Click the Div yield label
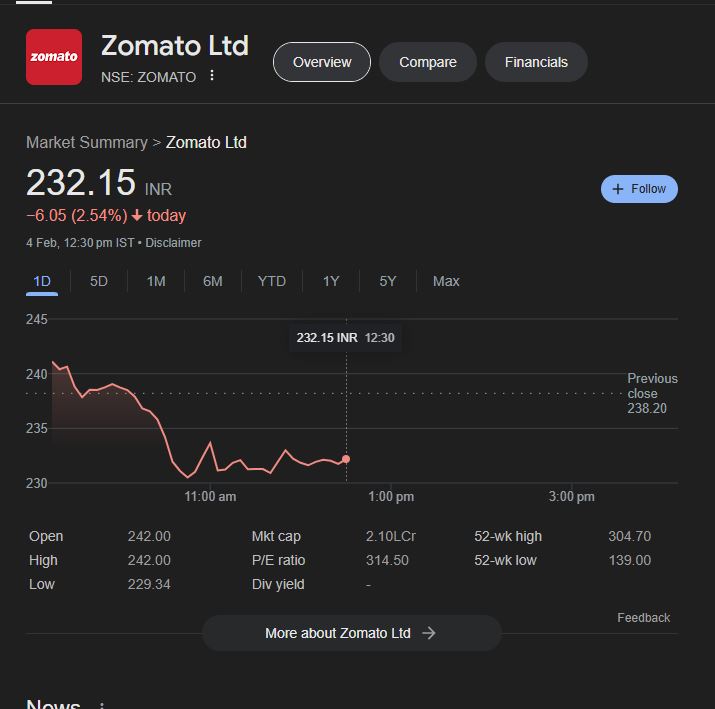715x709 pixels. tap(278, 584)
